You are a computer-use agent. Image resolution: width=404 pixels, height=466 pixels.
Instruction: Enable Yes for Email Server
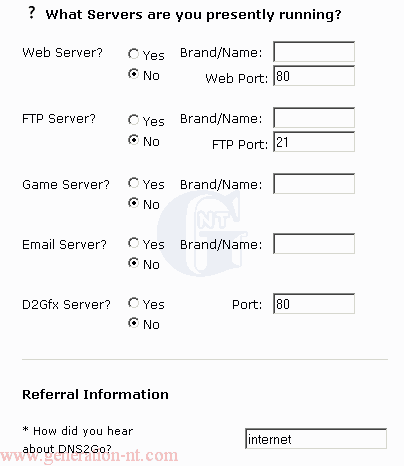(x=133, y=243)
